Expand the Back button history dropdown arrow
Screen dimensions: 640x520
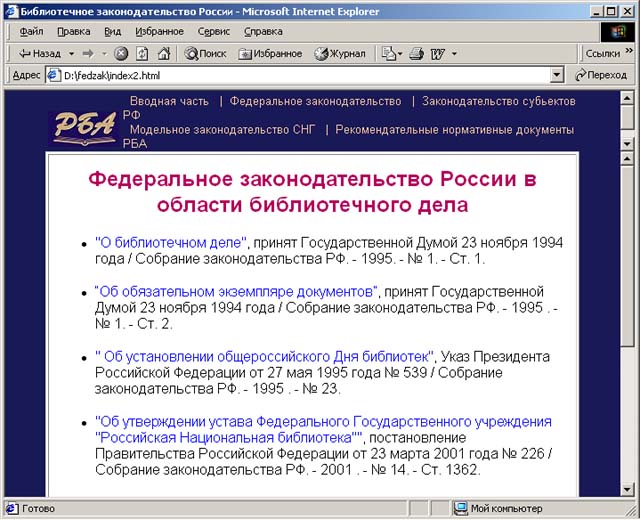70,53
